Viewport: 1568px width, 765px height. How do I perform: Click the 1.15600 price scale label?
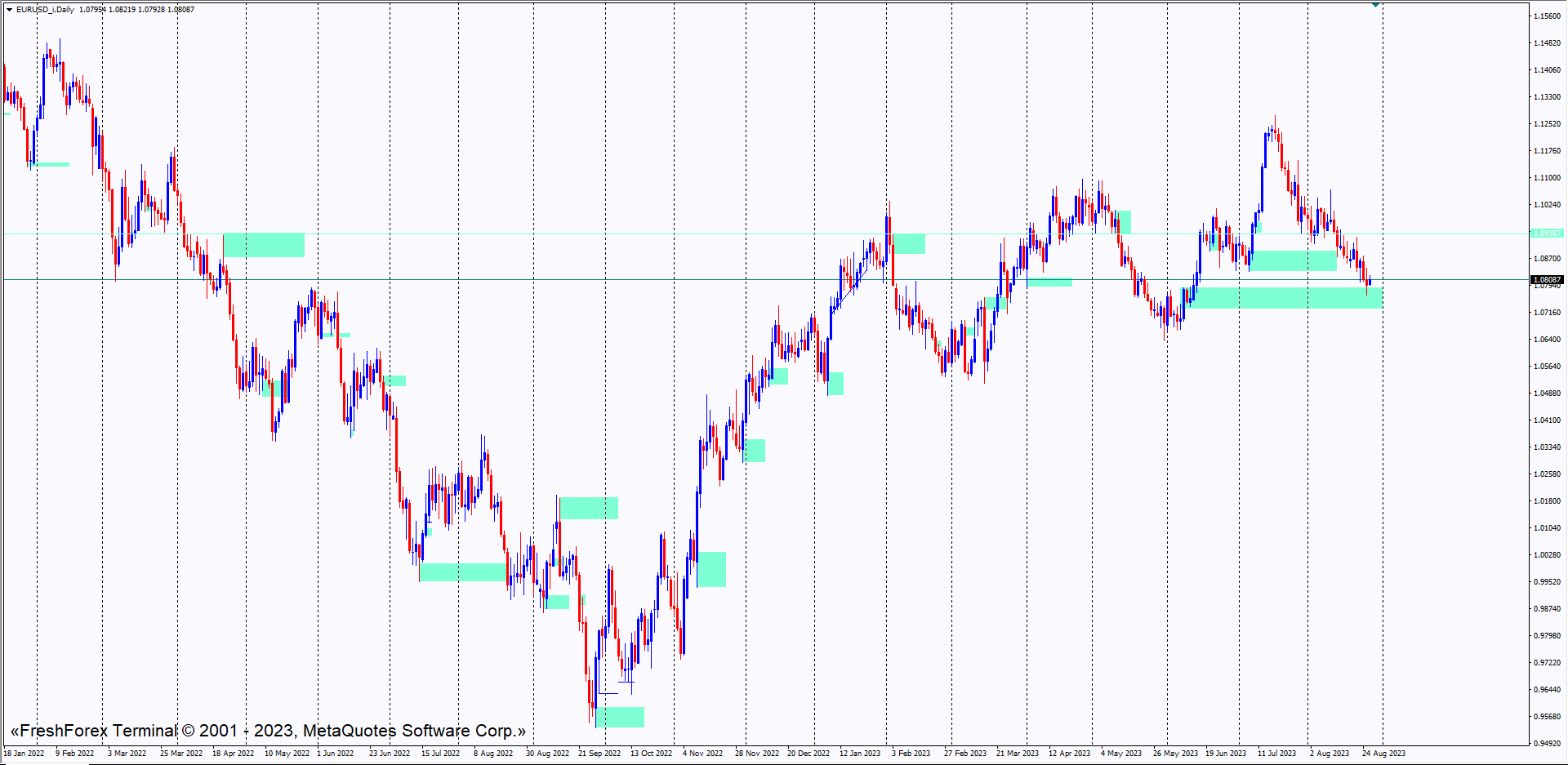click(1547, 16)
